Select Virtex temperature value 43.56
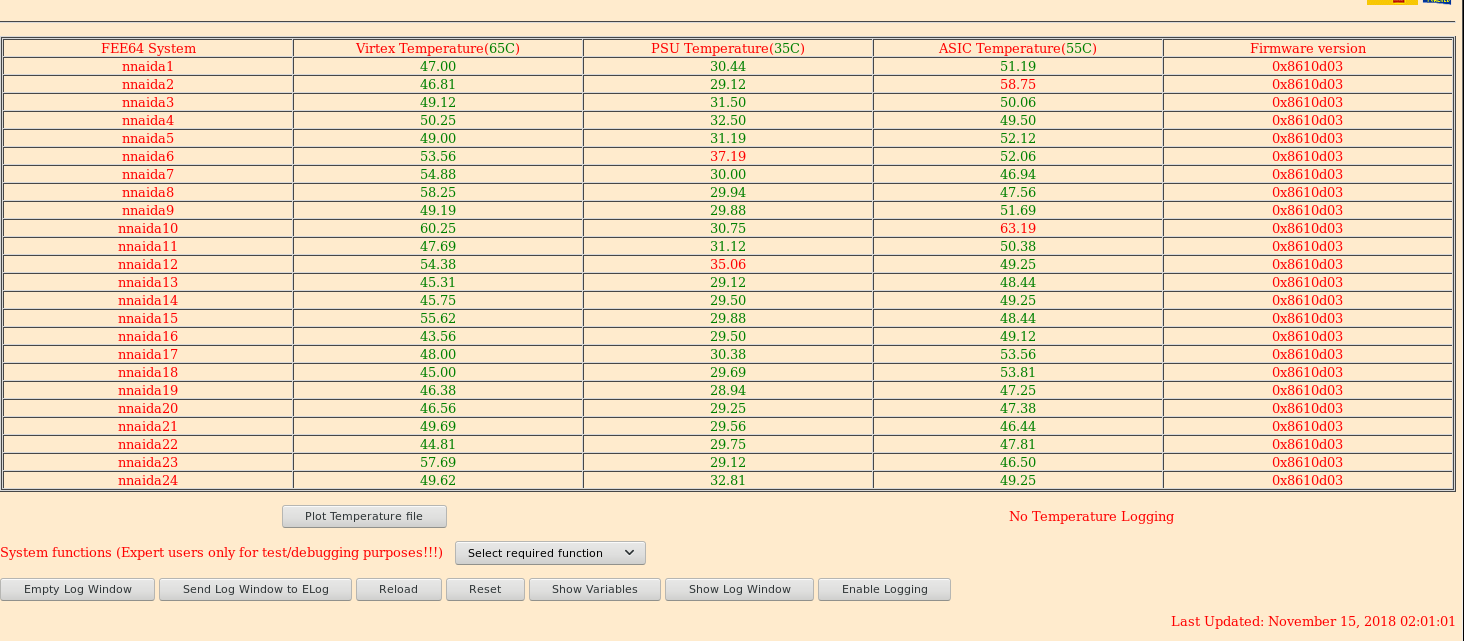The image size is (1464, 641). click(x=438, y=336)
